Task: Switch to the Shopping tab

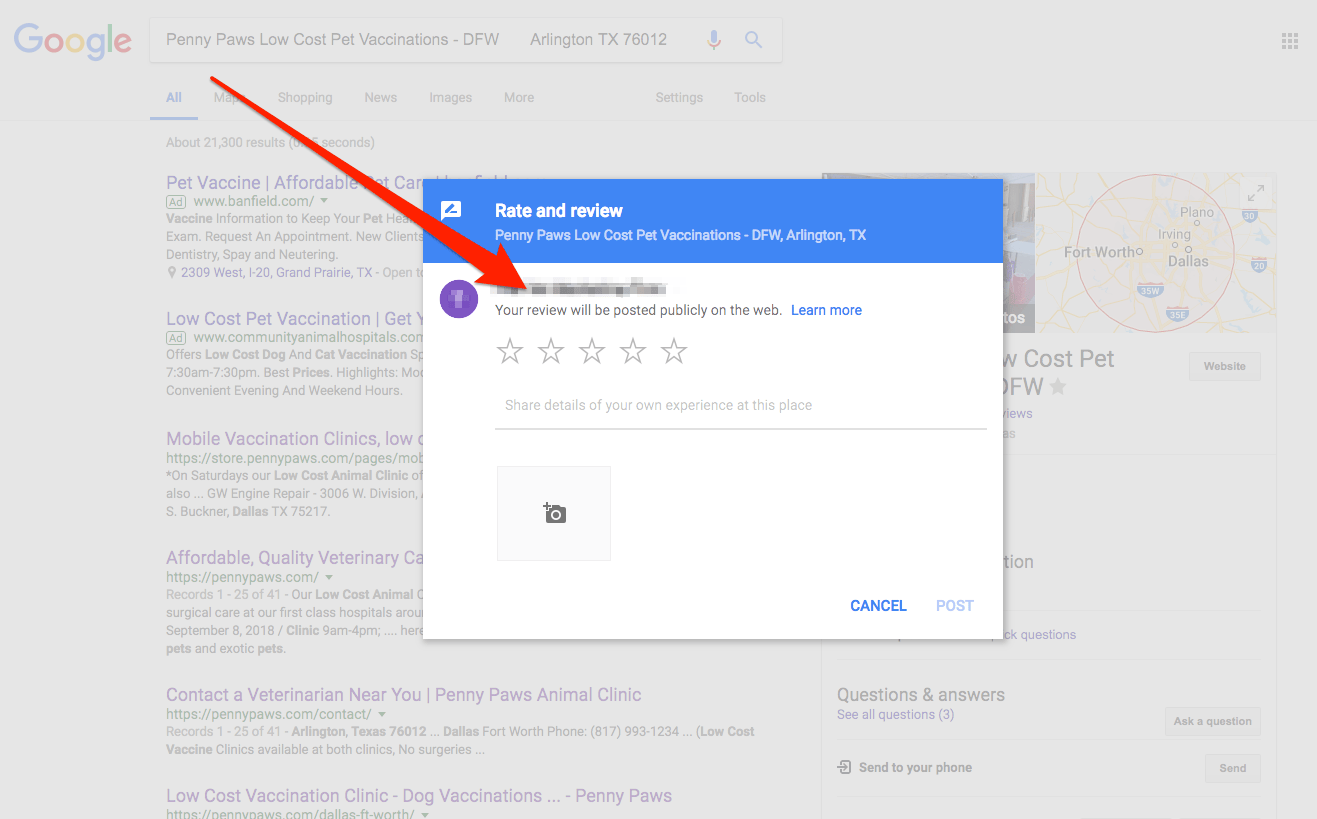Action: 305,98
